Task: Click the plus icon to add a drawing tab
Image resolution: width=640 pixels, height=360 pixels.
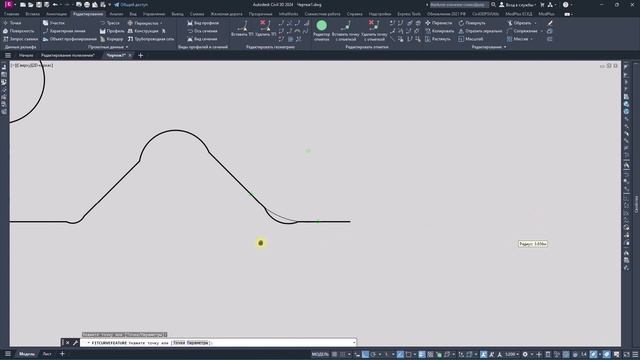Action: pos(140,55)
